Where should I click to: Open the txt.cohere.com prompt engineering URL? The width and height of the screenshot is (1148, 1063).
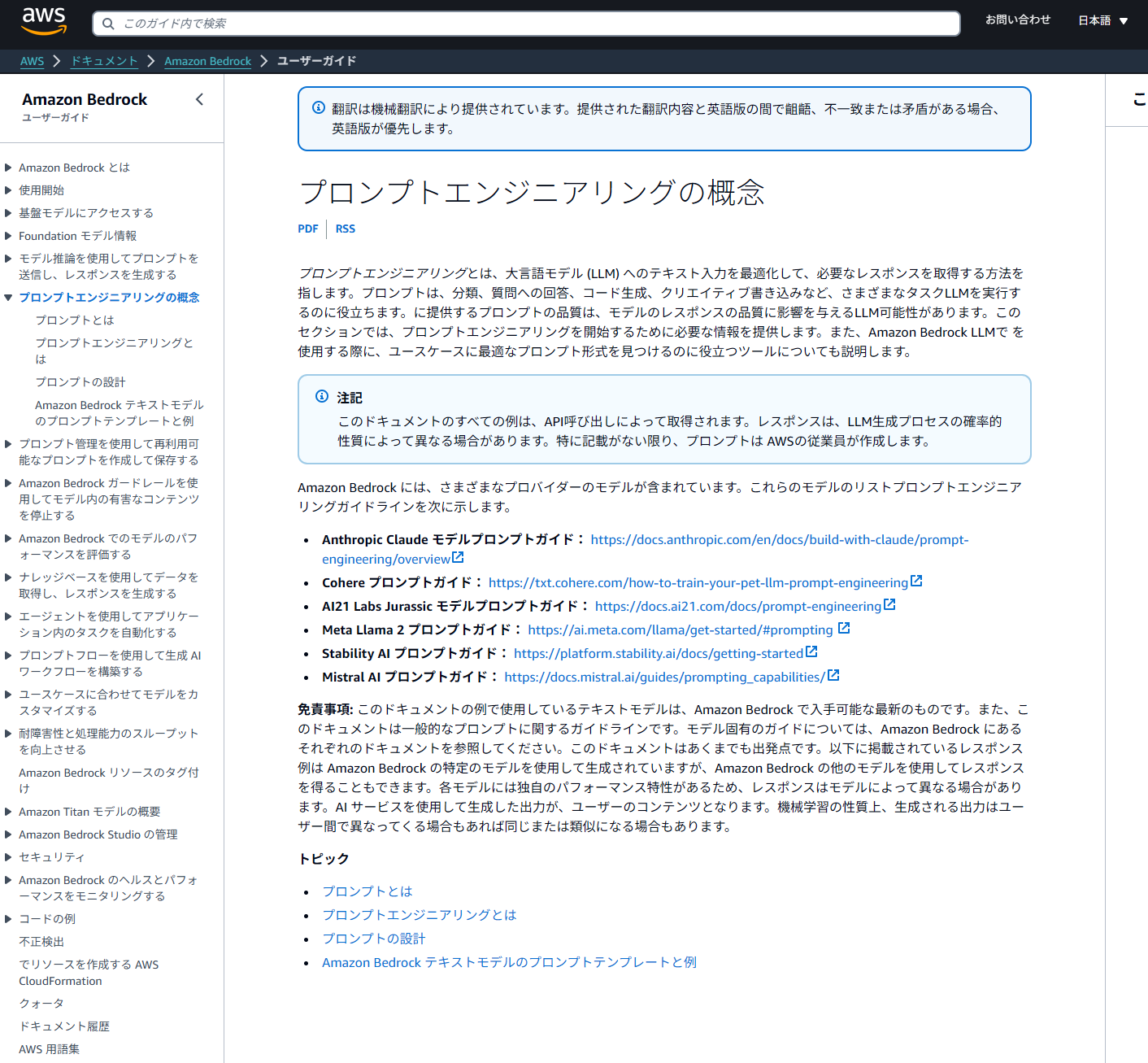click(698, 582)
